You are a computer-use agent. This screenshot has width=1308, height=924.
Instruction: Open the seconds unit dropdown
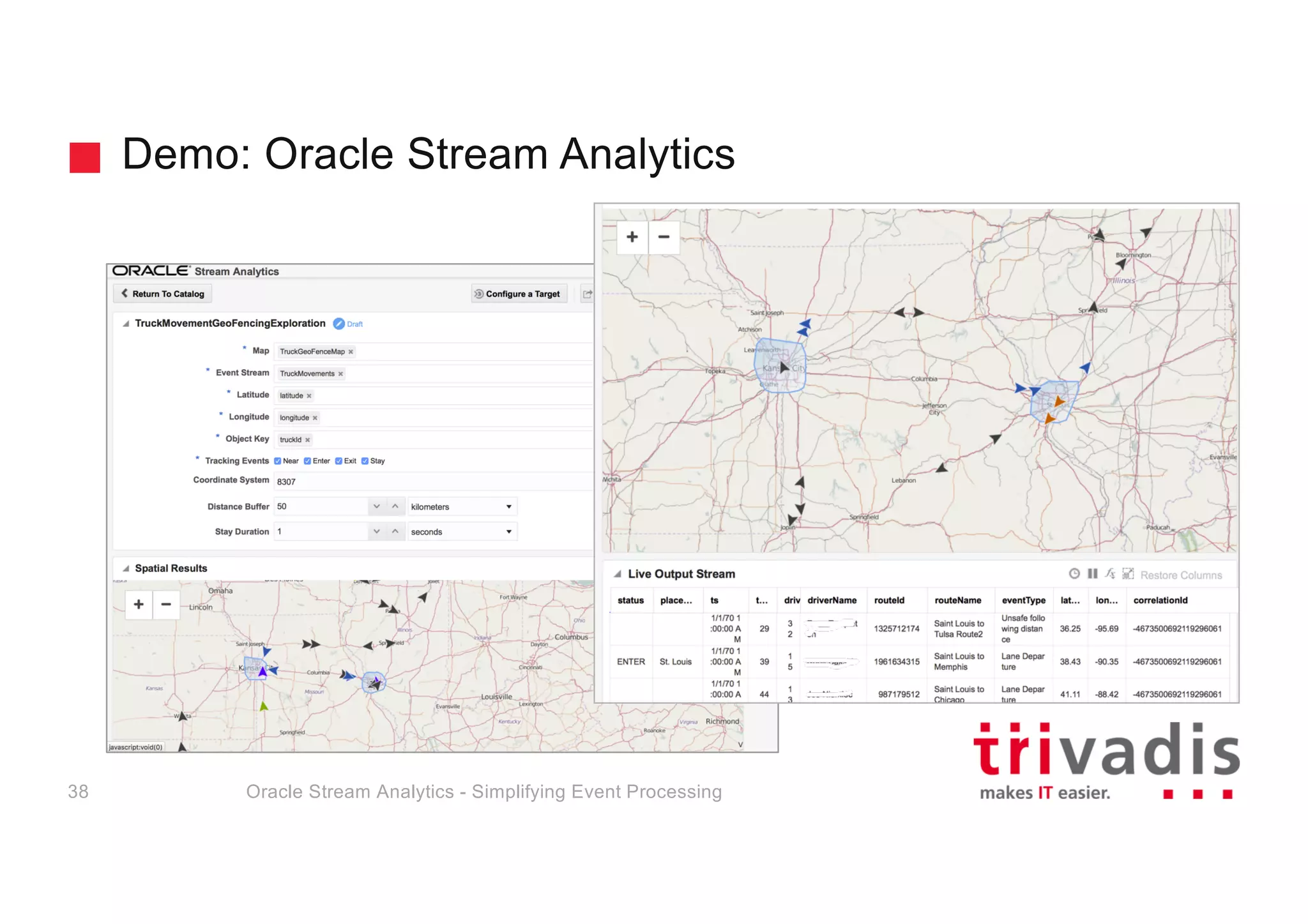(x=462, y=532)
